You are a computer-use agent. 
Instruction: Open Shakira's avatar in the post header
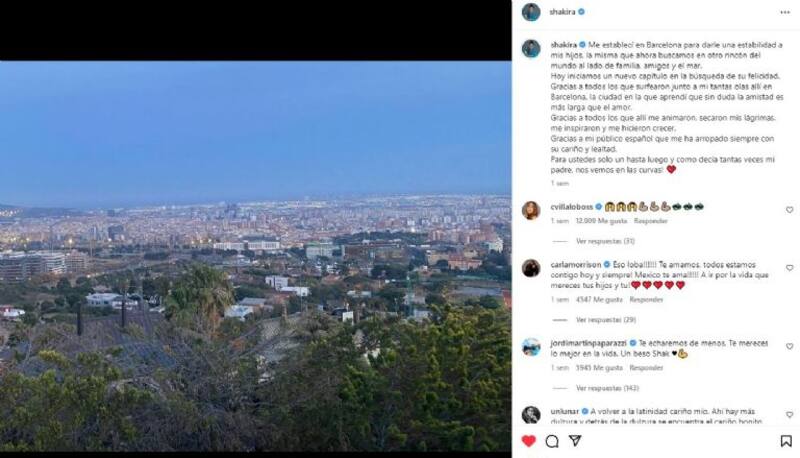click(x=531, y=12)
